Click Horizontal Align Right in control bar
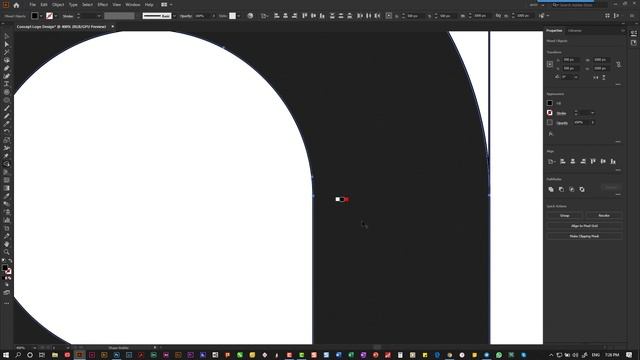 coord(294,16)
